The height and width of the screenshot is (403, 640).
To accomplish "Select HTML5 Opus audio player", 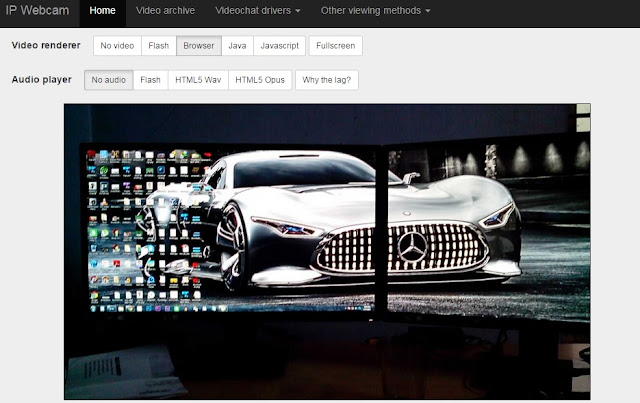I will [x=260, y=80].
